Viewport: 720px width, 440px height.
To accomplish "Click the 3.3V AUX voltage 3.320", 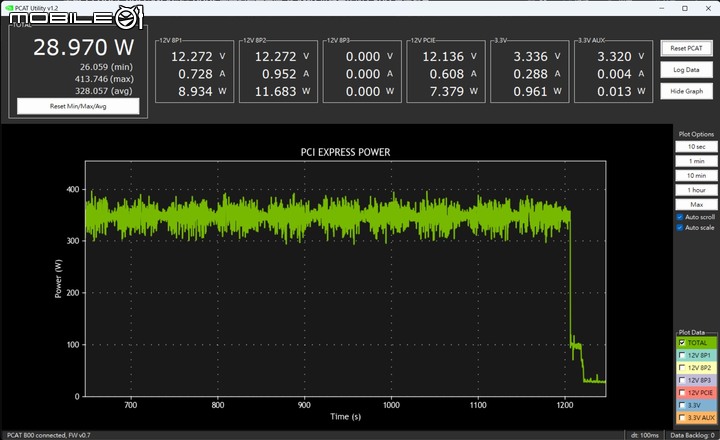I will (x=614, y=56).
